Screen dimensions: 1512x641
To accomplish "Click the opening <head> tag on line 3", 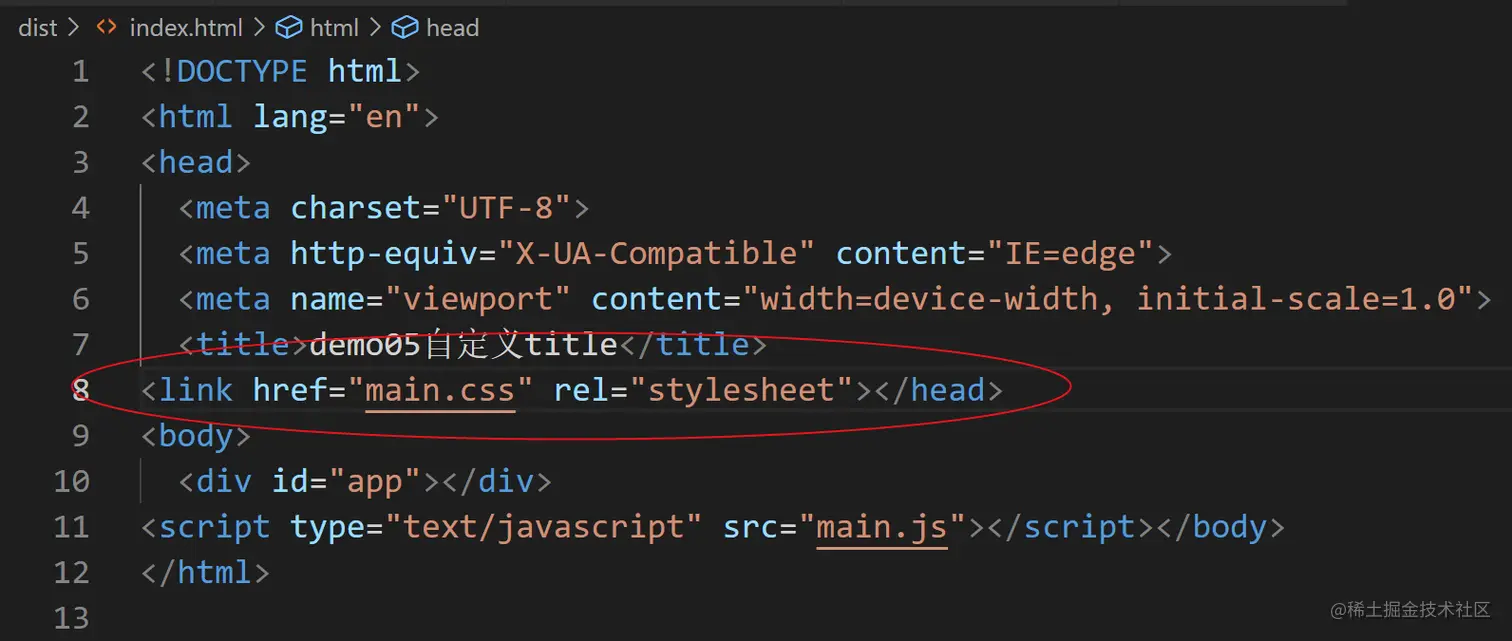I will coord(196,163).
